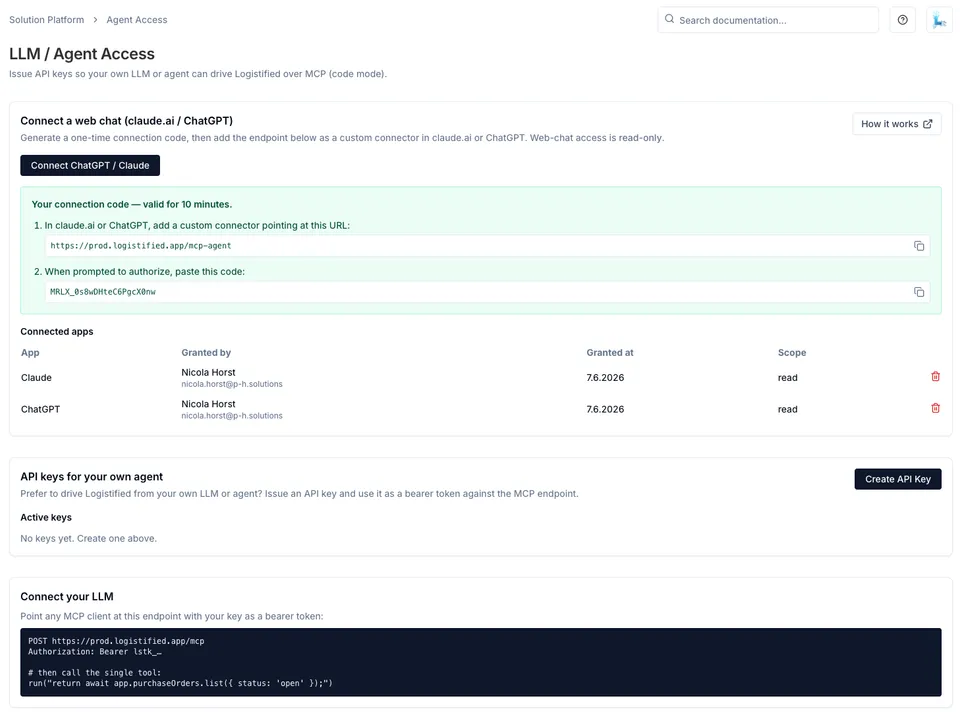The image size is (960, 715).
Task: Click the external link icon in How it works
Action: point(928,124)
